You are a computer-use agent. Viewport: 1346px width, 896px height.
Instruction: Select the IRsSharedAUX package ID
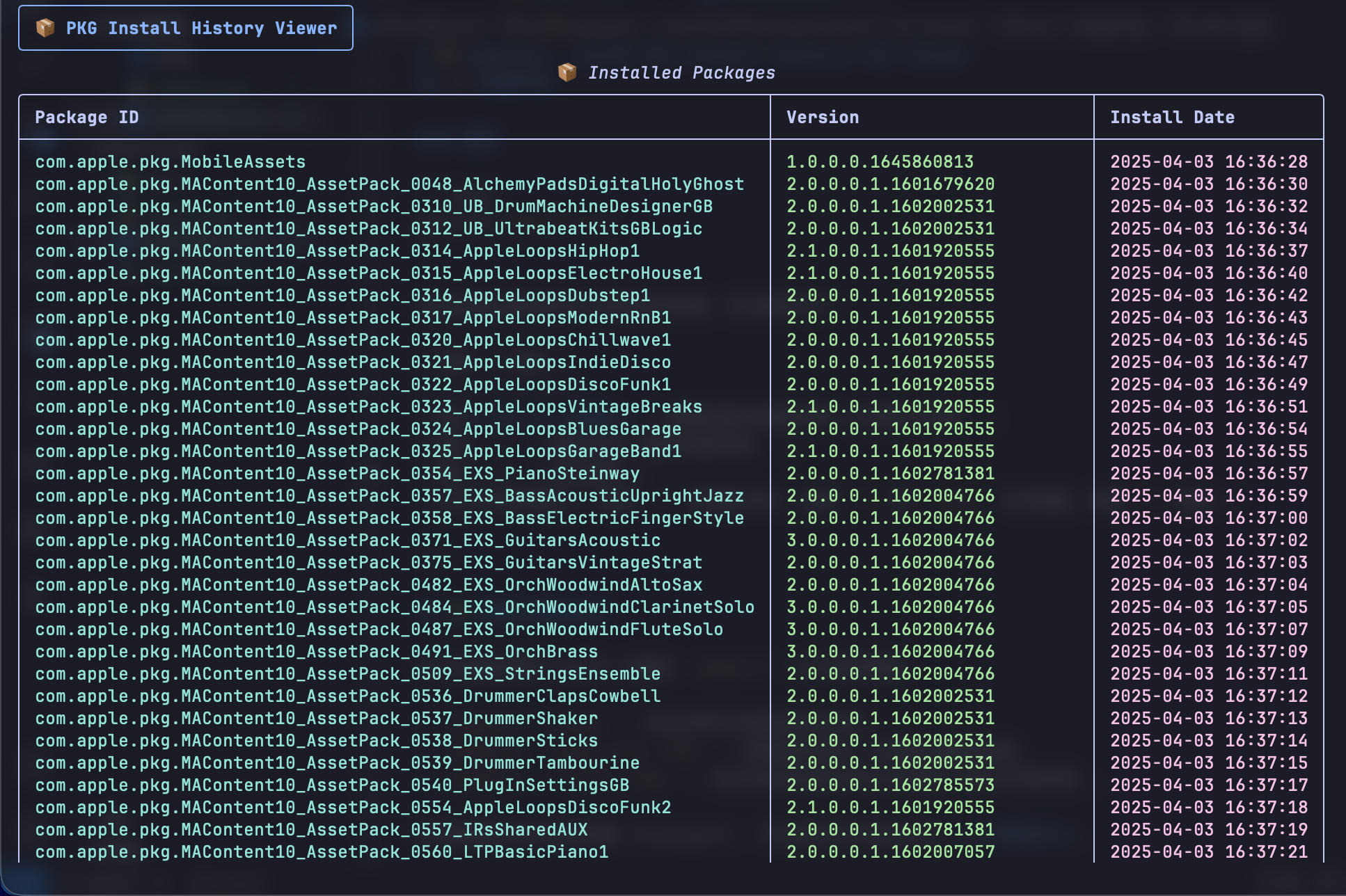click(x=311, y=829)
